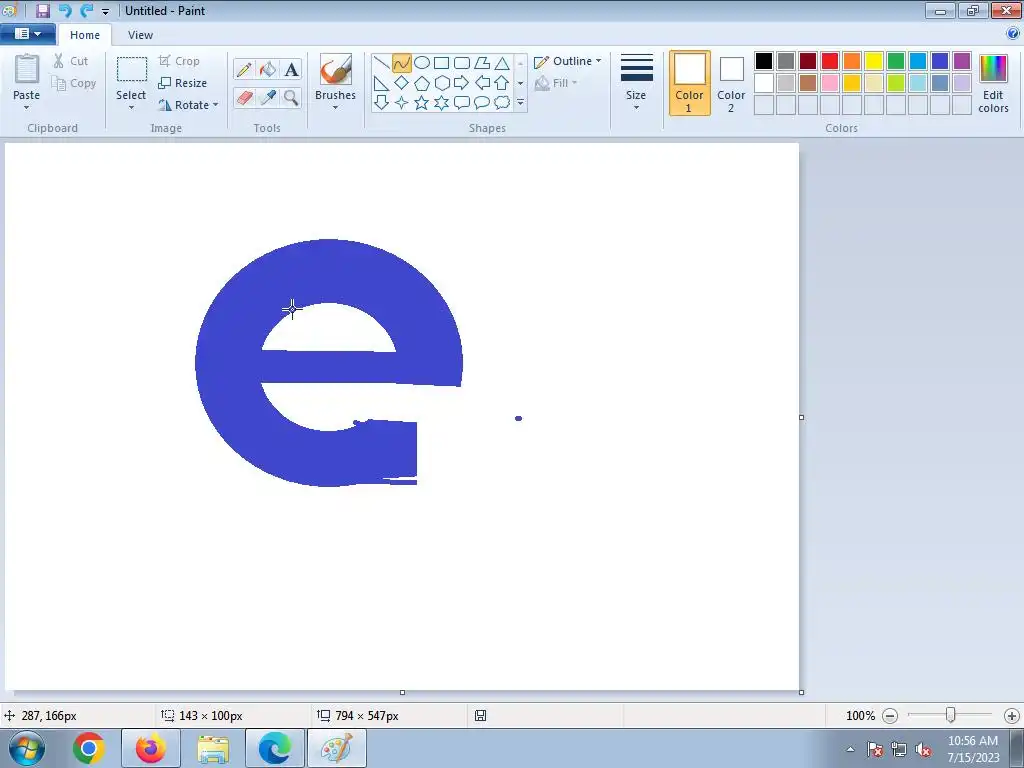Open Google Chrome from taskbar
The width and height of the screenshot is (1024, 768).
[89, 748]
